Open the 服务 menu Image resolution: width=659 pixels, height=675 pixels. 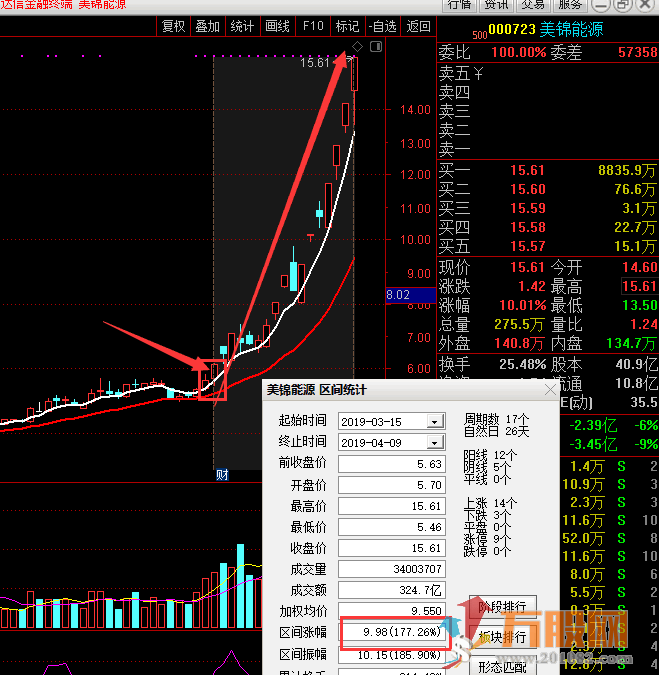570,5
